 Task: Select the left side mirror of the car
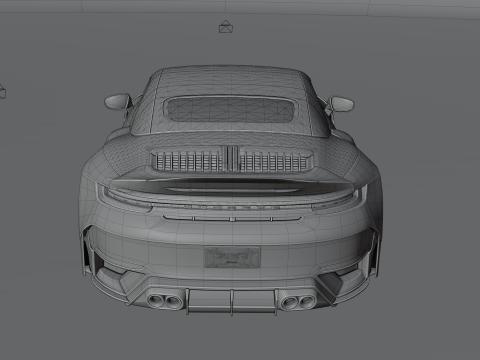pos(117,101)
